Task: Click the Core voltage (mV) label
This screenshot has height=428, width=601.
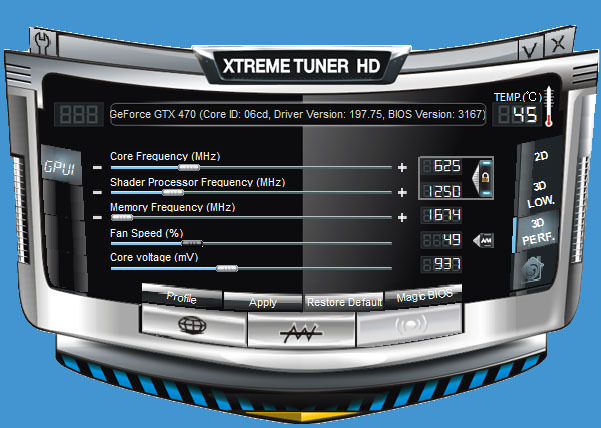Action: coord(154,257)
